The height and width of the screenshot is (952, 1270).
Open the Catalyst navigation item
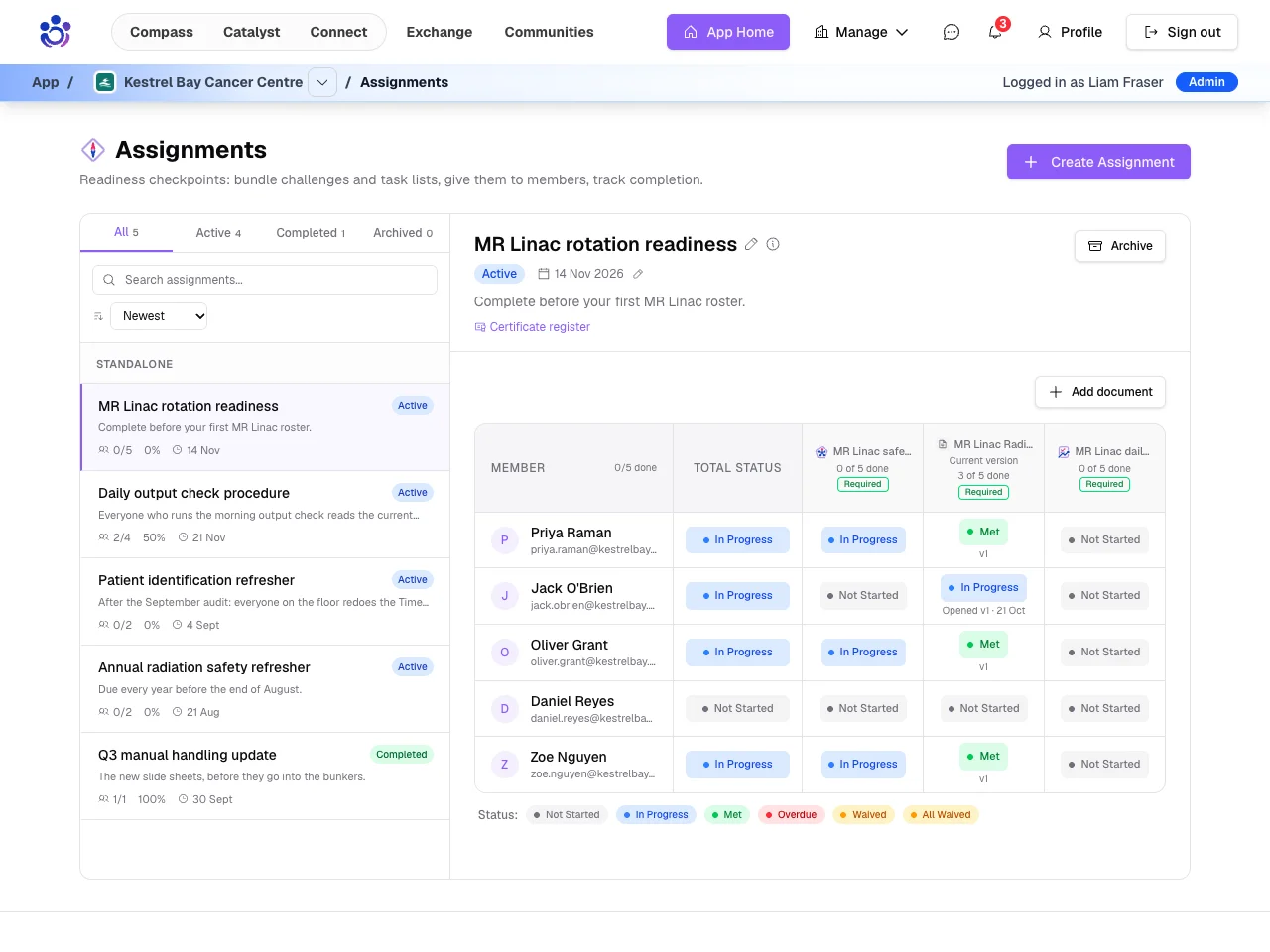click(x=252, y=32)
